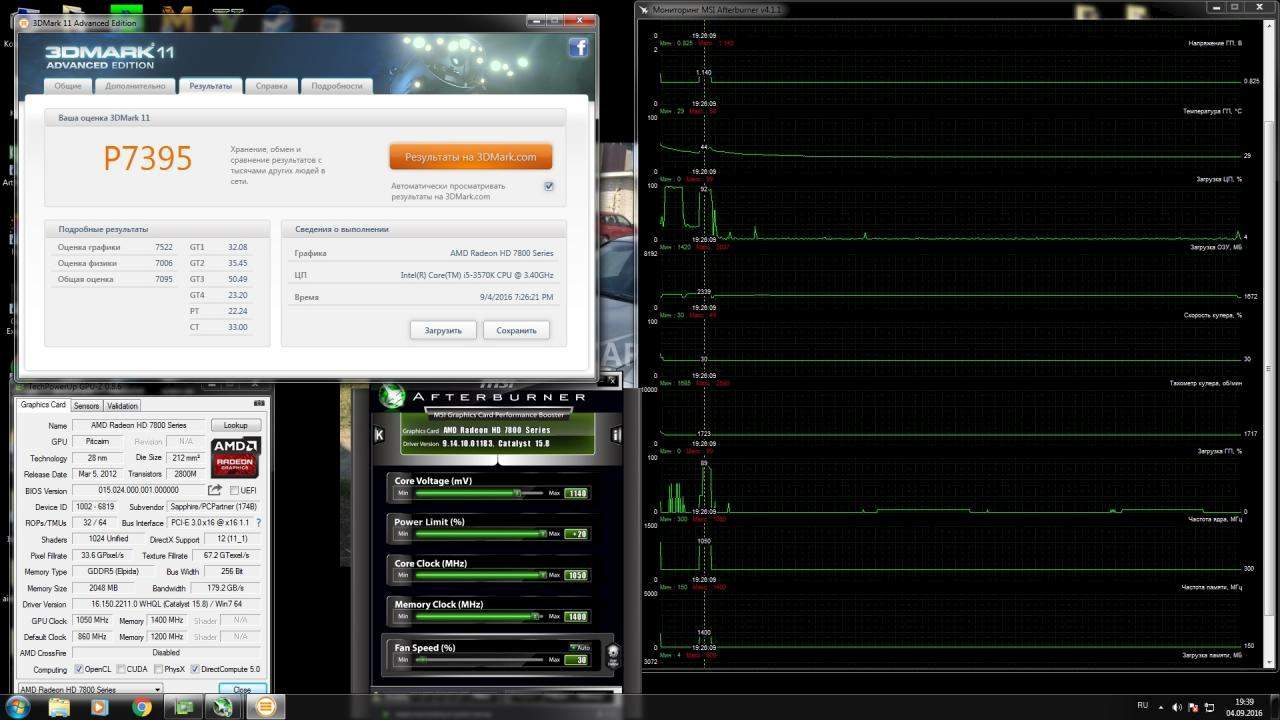The width and height of the screenshot is (1280, 720).
Task: Select the Graphics Card tab in GPU-Z
Action: coord(43,405)
